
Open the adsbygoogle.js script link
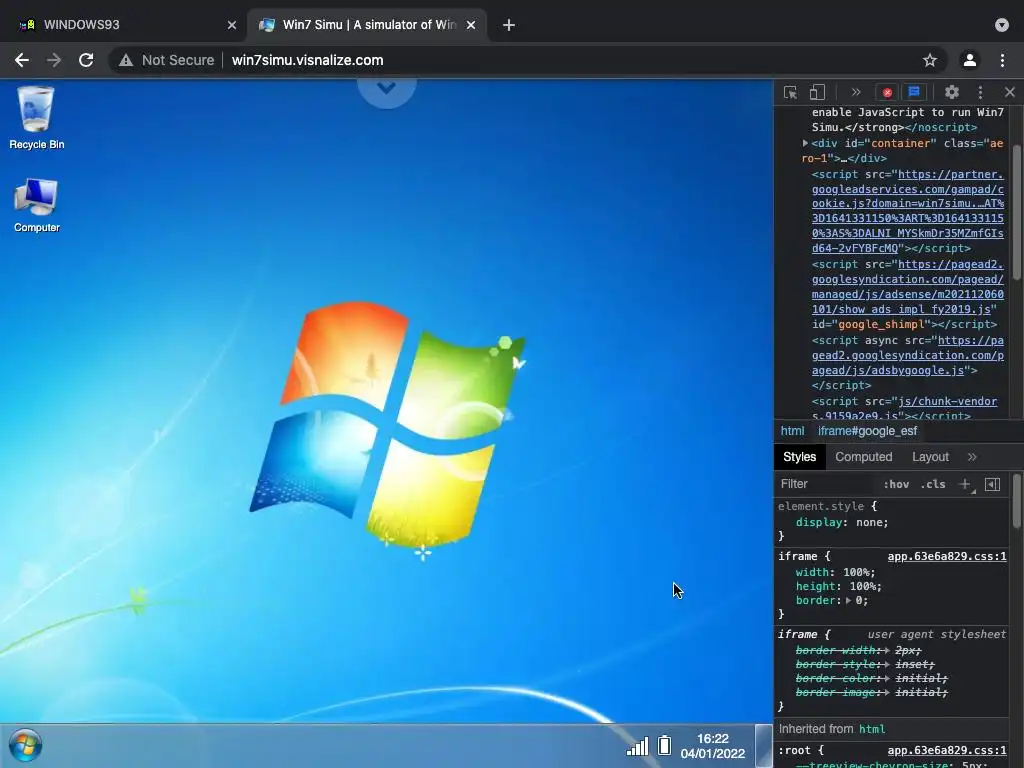[908, 355]
